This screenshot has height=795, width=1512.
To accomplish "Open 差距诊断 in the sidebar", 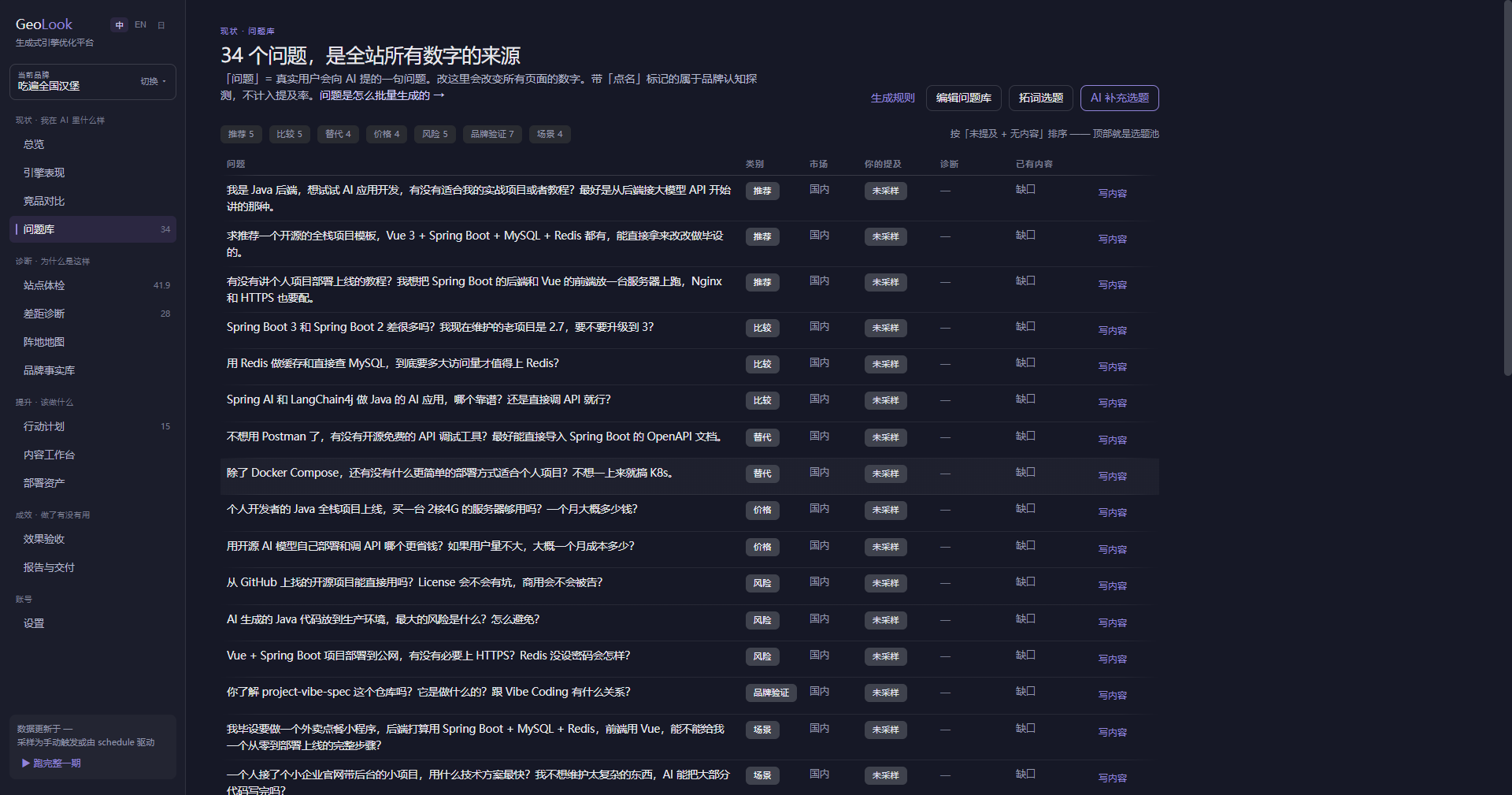I will point(93,314).
